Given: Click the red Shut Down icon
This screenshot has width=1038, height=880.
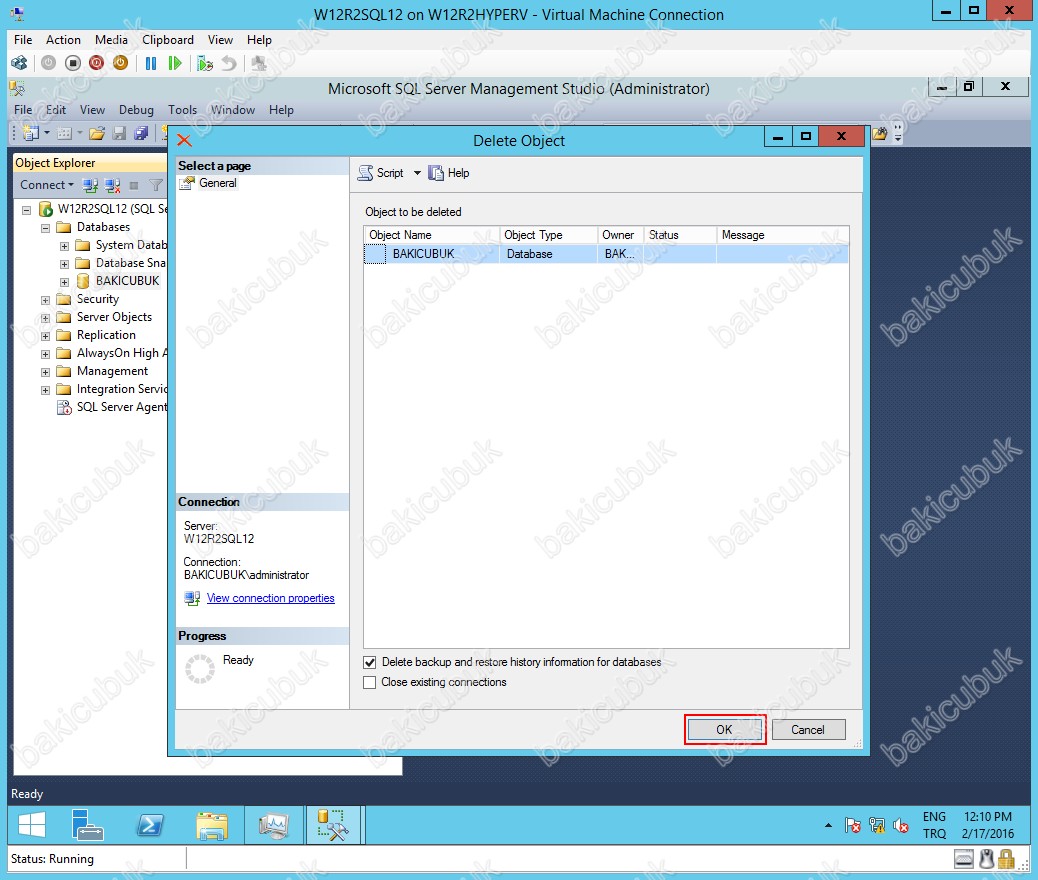Looking at the screenshot, I should coord(97,63).
